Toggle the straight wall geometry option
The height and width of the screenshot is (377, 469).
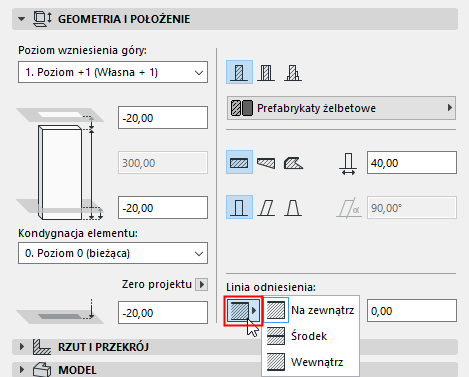tap(239, 162)
